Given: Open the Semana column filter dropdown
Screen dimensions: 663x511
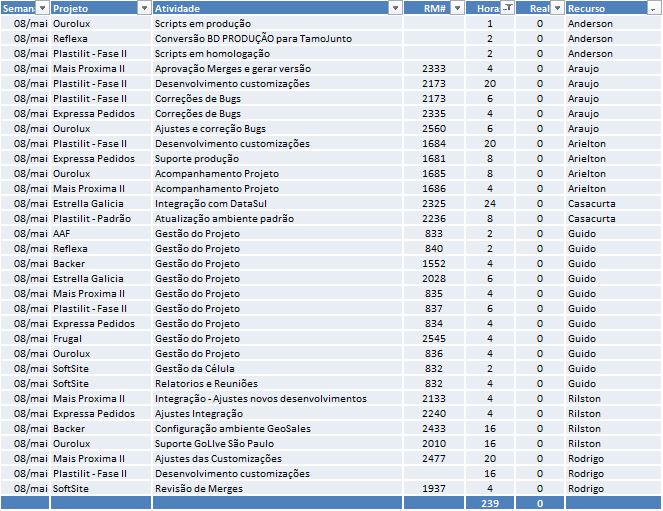Looking at the screenshot, I should coord(42,8).
